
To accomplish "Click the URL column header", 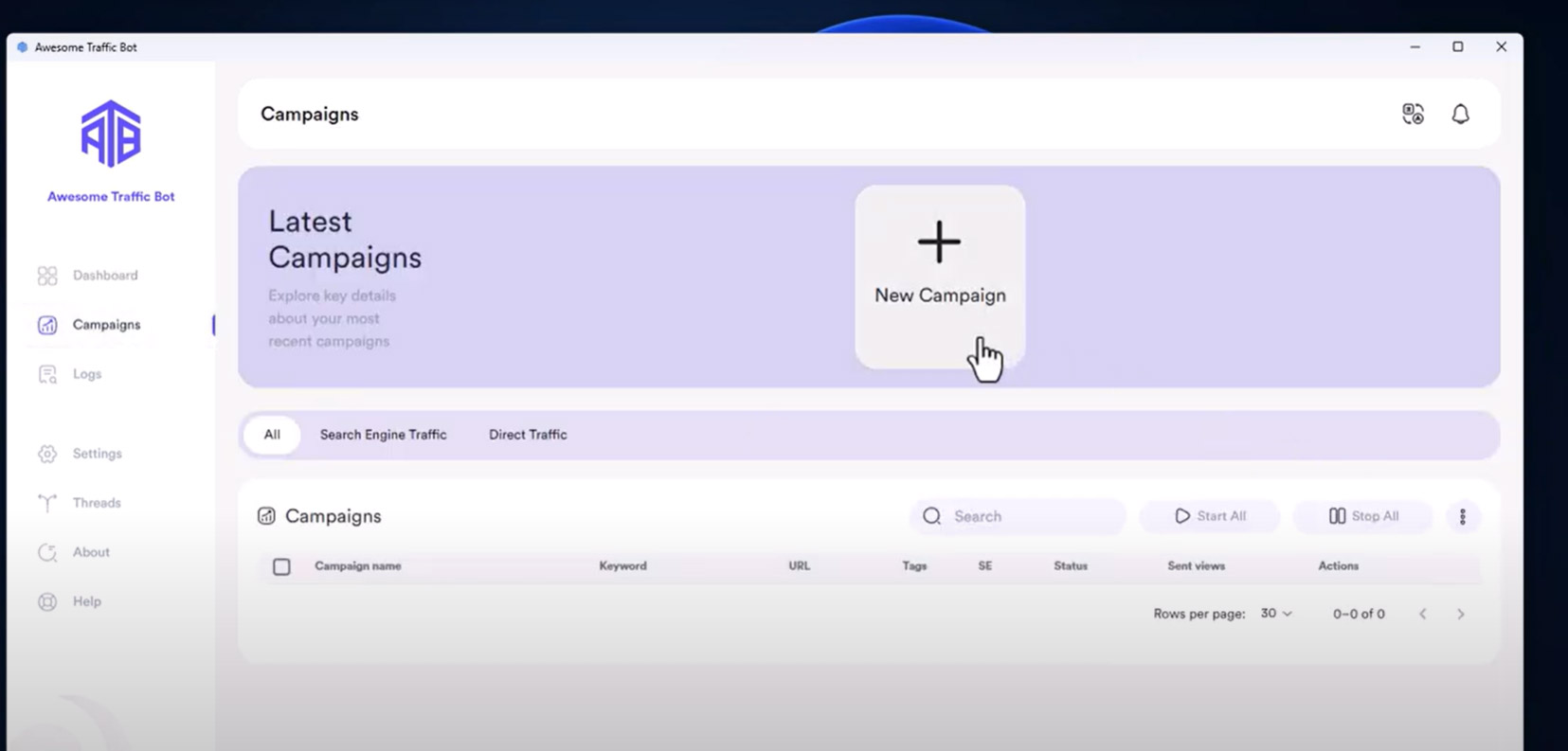I will pos(799,566).
